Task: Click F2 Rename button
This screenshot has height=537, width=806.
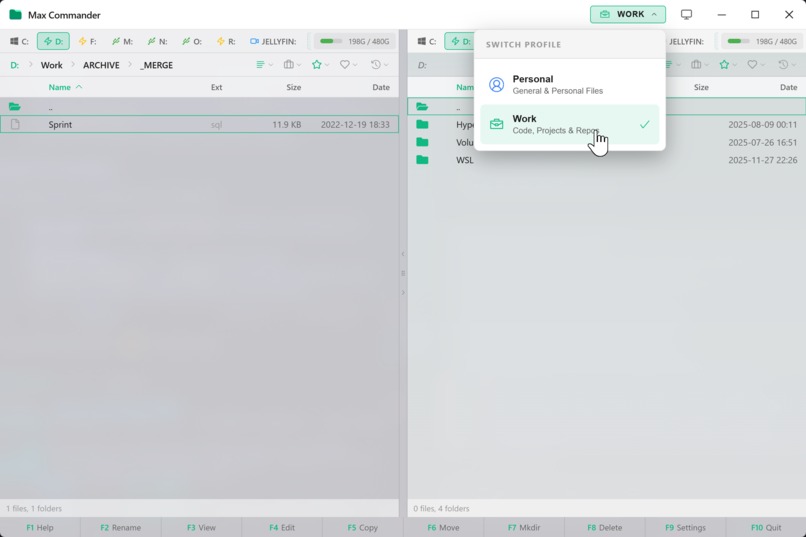Action: pos(121,527)
